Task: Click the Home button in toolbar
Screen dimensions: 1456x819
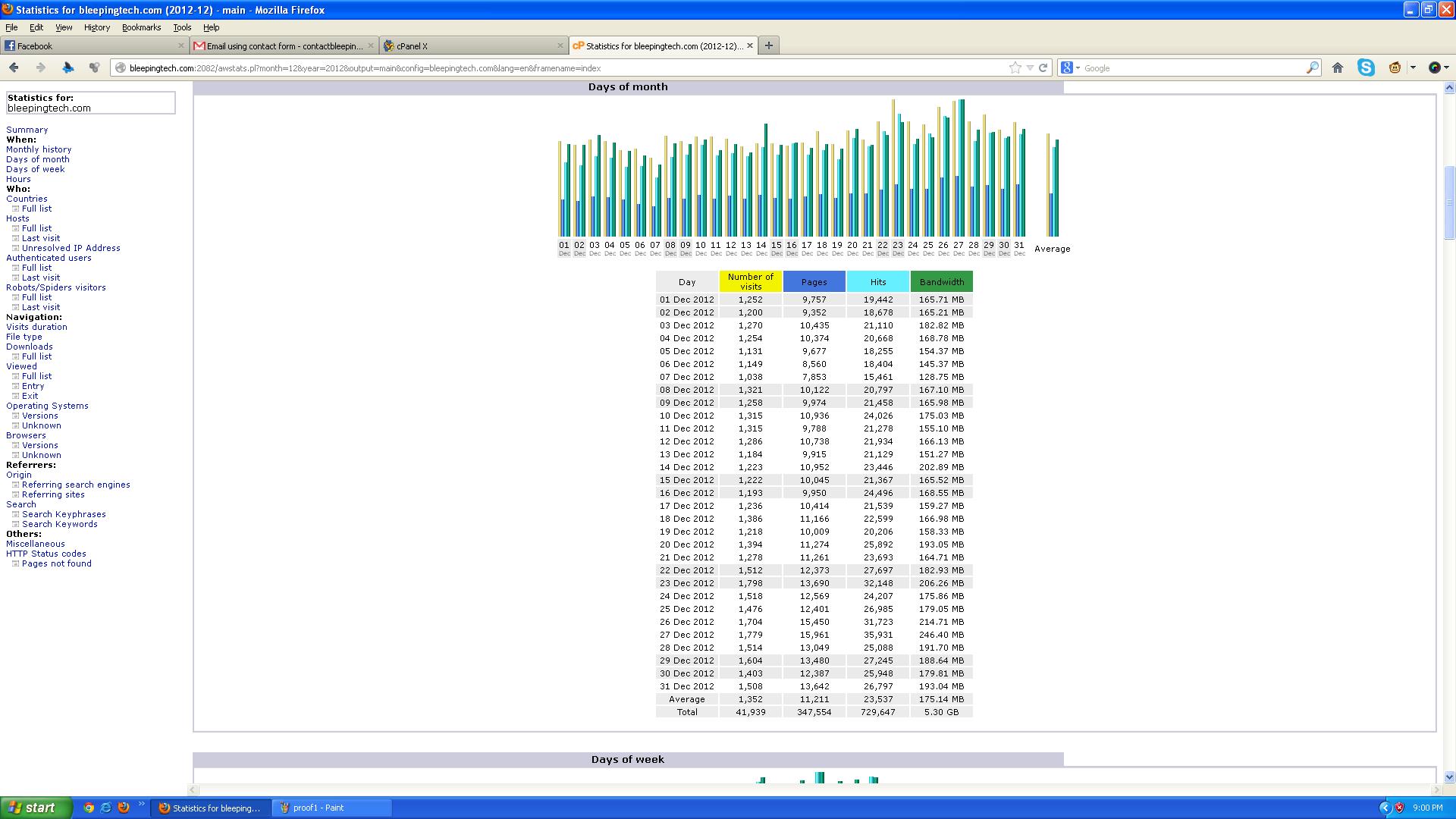Action: (x=1338, y=67)
